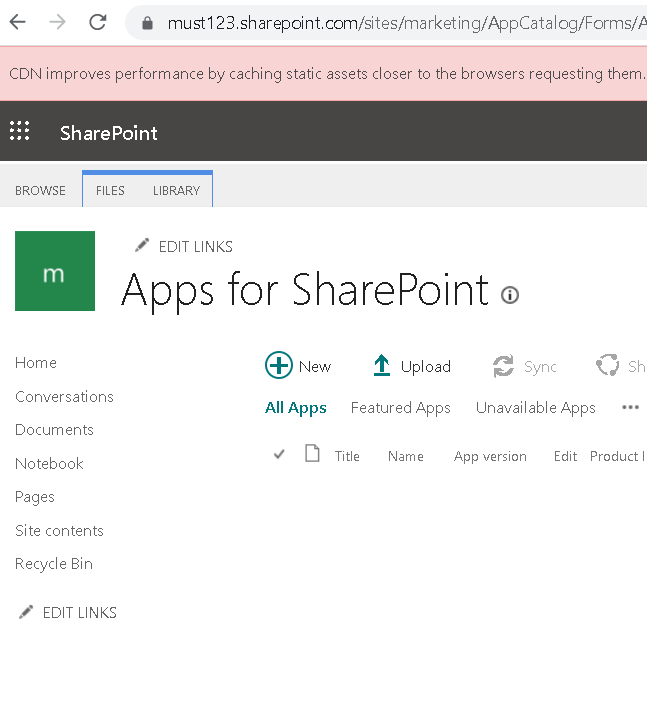The height and width of the screenshot is (706, 647).
Task: Open Recycle Bin in the left navigation
Action: tap(54, 564)
